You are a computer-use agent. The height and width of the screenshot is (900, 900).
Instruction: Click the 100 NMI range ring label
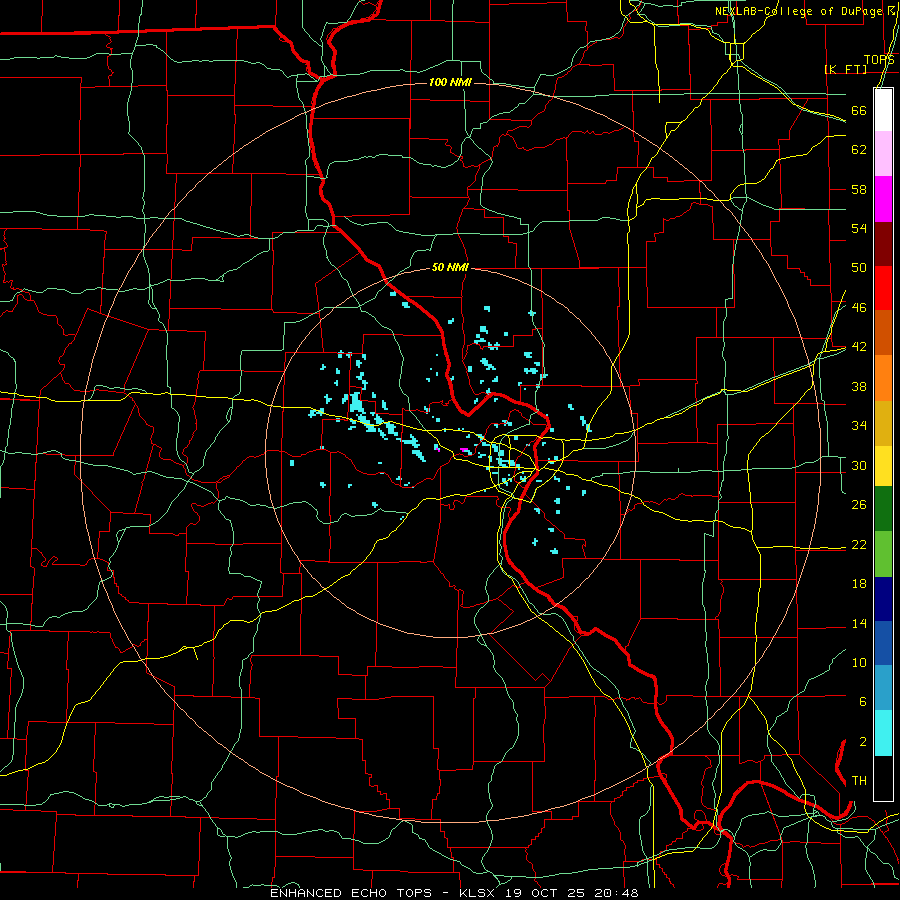(x=450, y=83)
